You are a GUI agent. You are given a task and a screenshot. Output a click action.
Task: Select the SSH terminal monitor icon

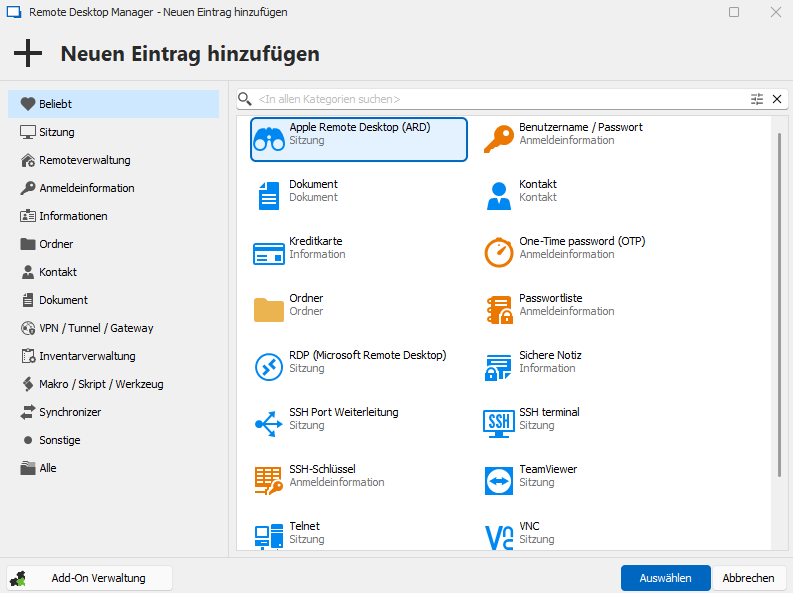coord(499,424)
